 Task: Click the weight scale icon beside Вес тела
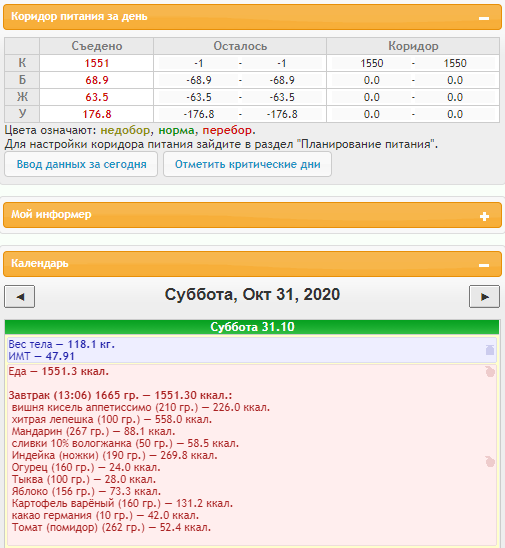(490, 349)
